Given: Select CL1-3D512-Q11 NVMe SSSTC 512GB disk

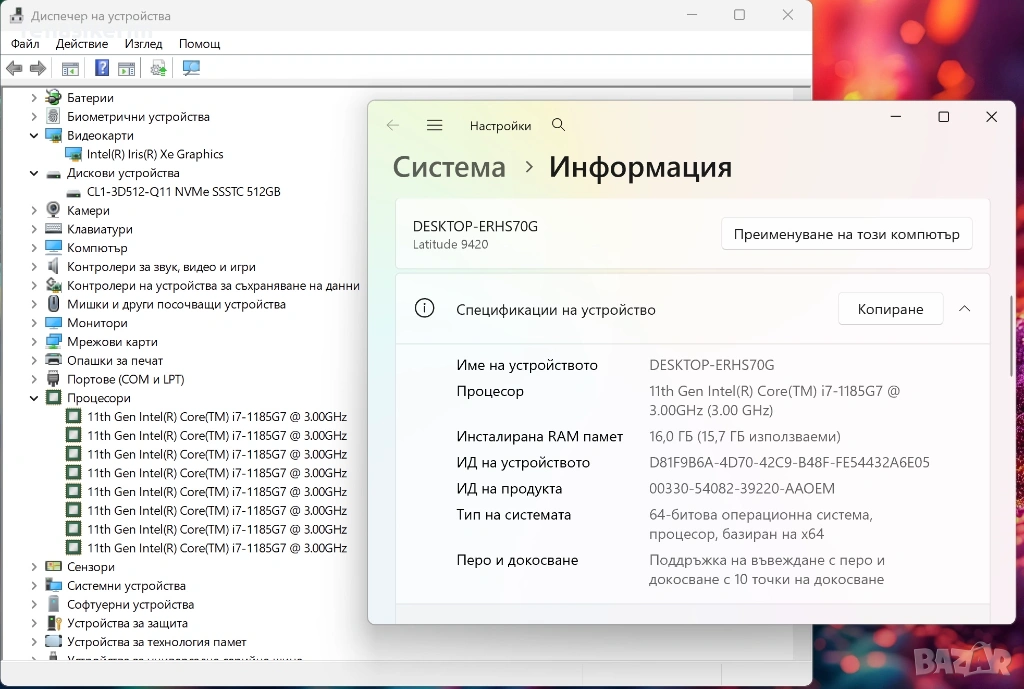Looking at the screenshot, I should coord(183,191).
